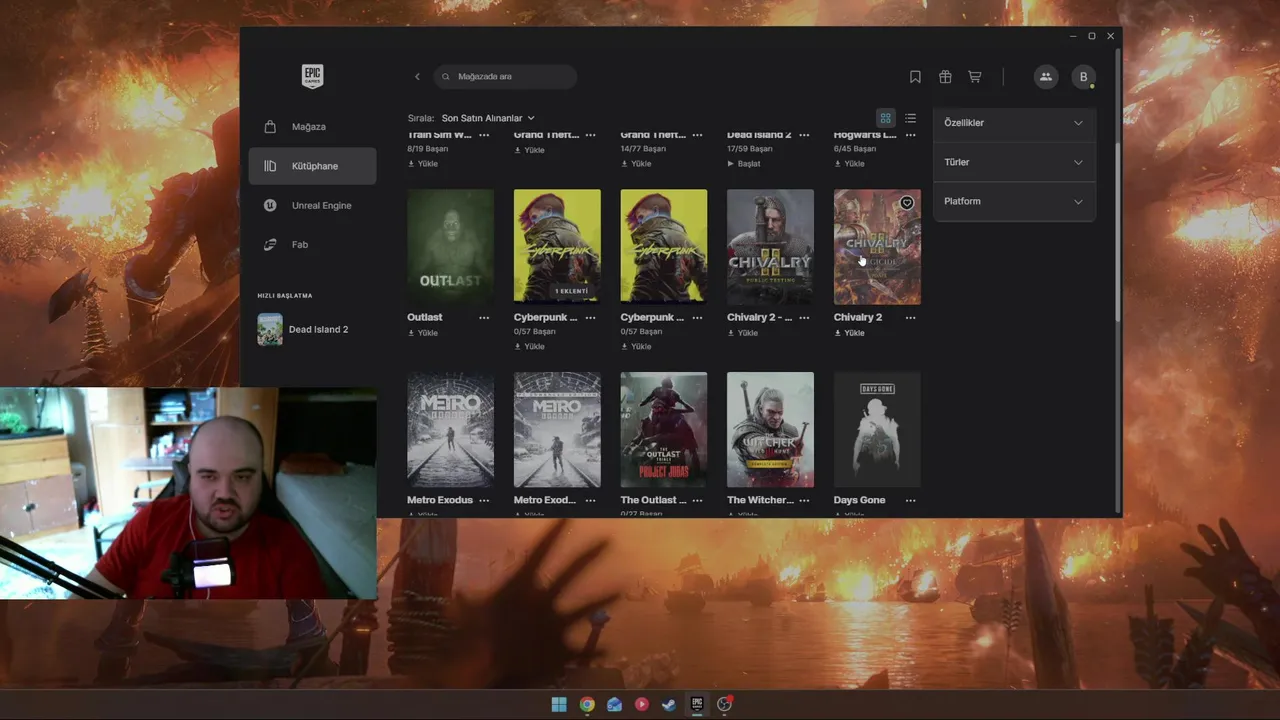The width and height of the screenshot is (1280, 720).
Task: Open Unreal Engine section
Action: (312, 205)
